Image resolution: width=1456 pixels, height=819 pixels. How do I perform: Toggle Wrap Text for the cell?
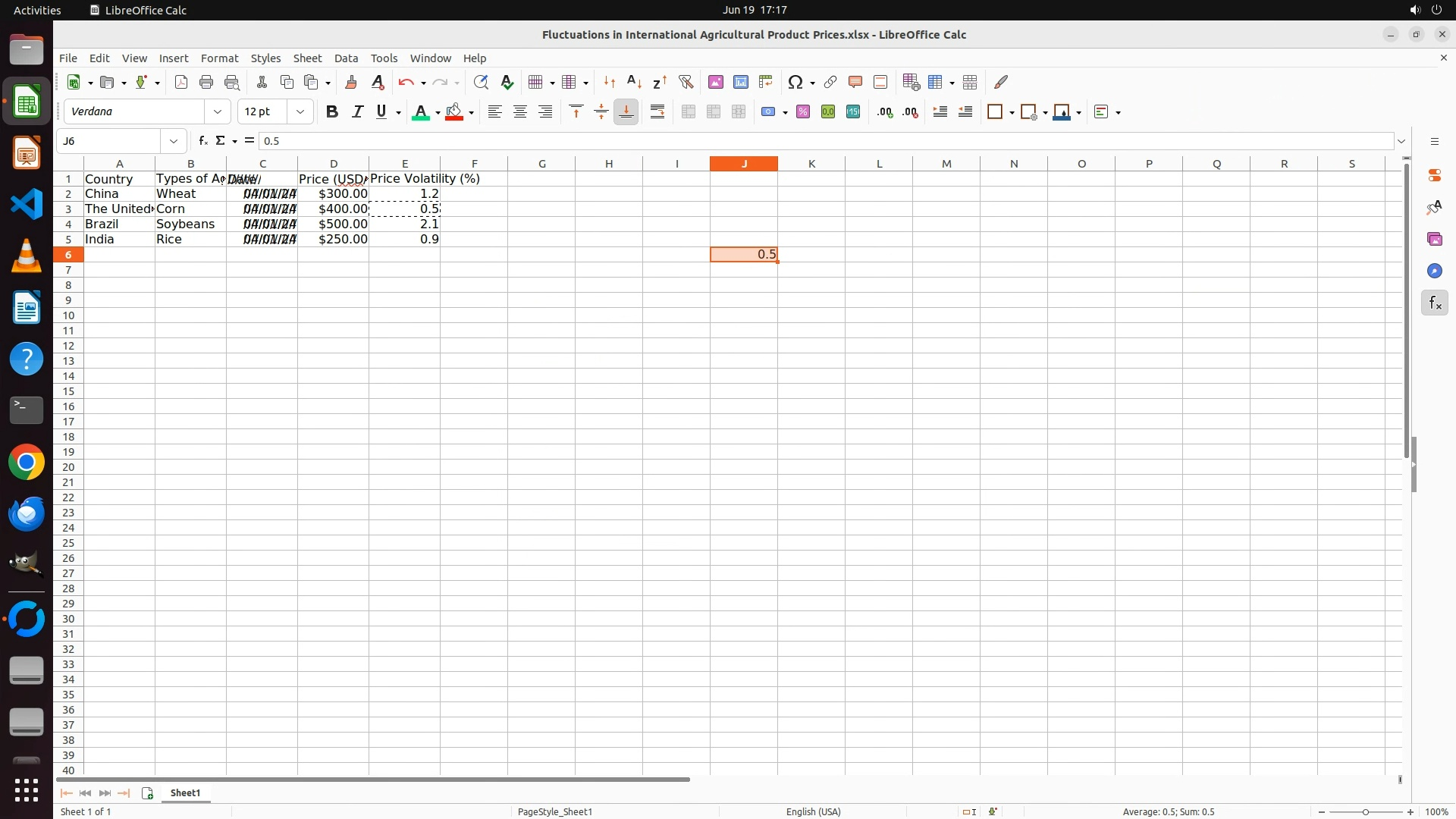coord(657,111)
